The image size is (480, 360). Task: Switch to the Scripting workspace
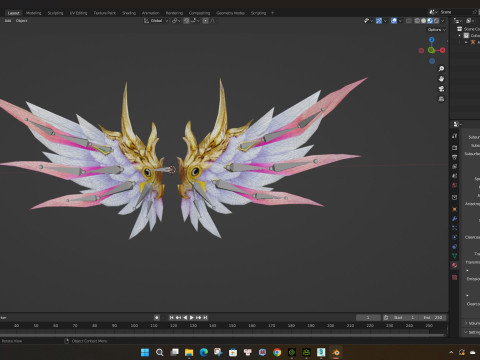click(x=258, y=13)
